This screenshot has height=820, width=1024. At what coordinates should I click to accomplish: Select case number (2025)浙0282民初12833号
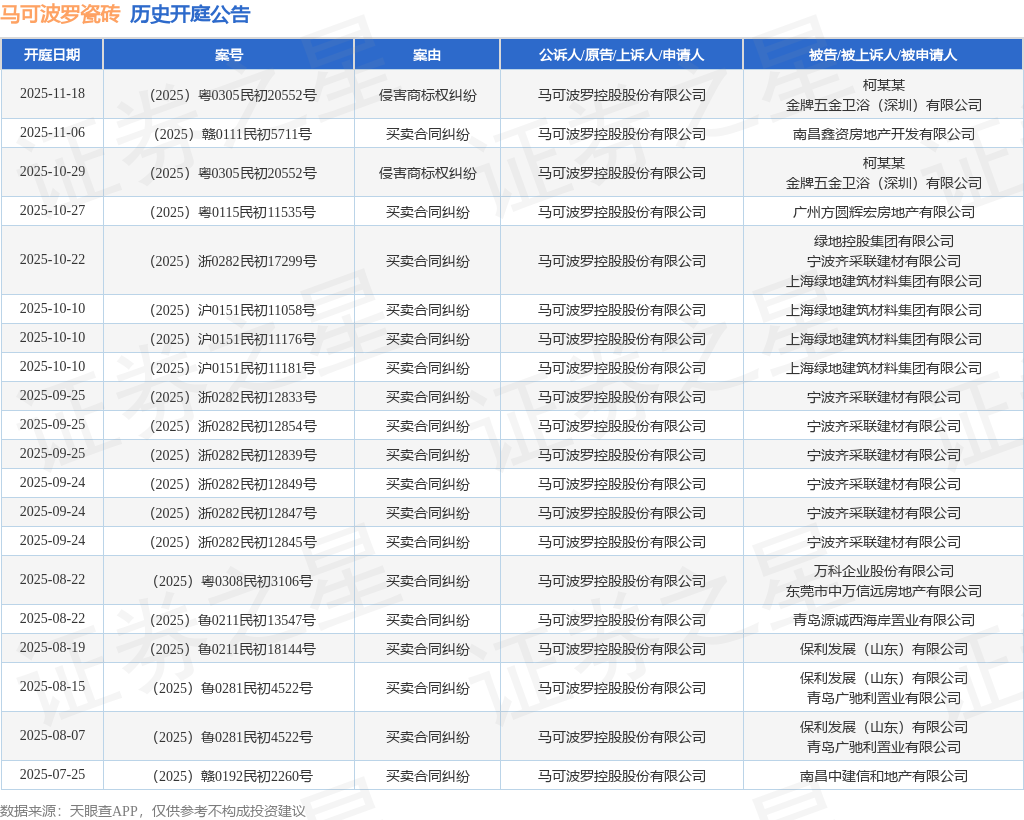click(232, 397)
